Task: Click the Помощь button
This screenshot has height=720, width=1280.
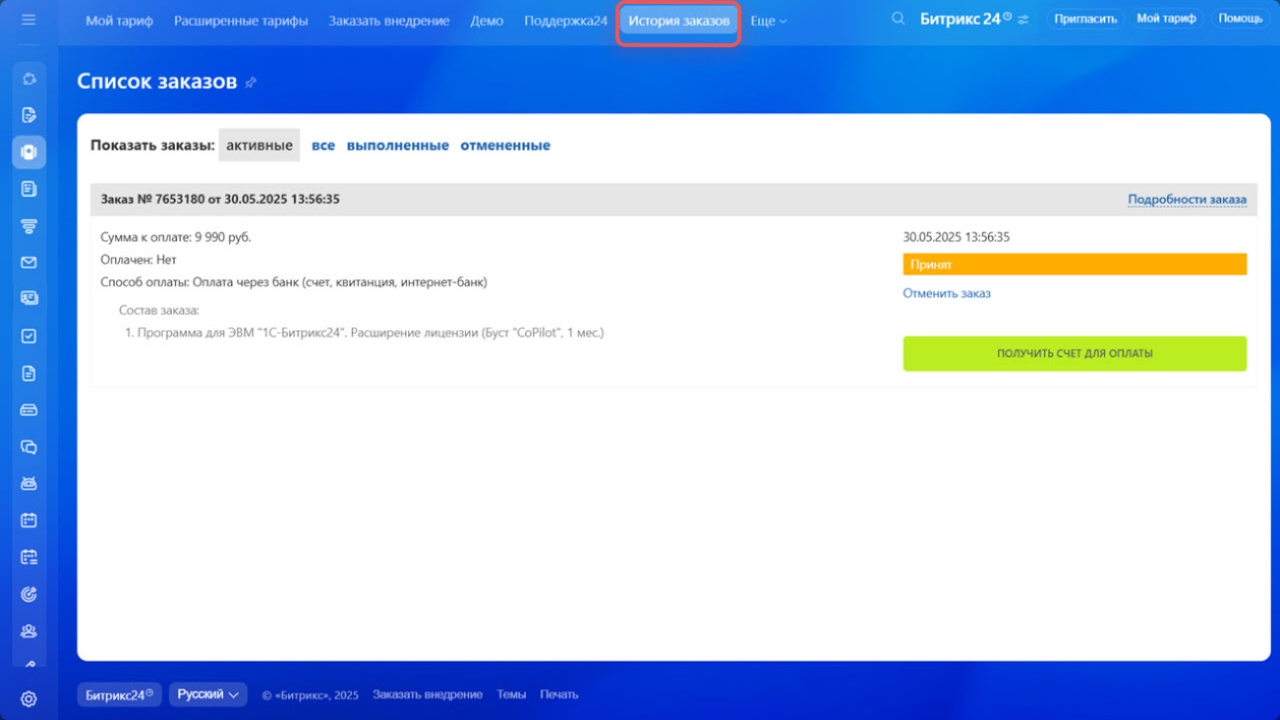Action: point(1240,19)
